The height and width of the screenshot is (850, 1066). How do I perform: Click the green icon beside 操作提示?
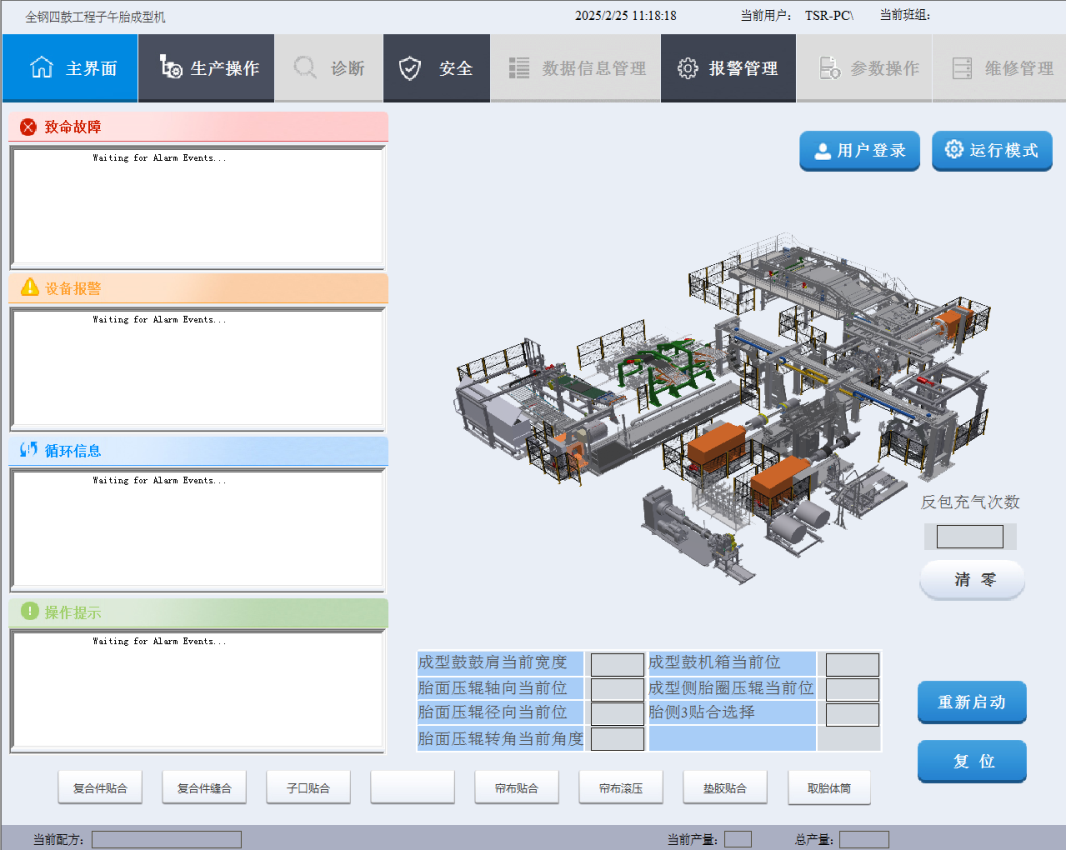tap(30, 611)
